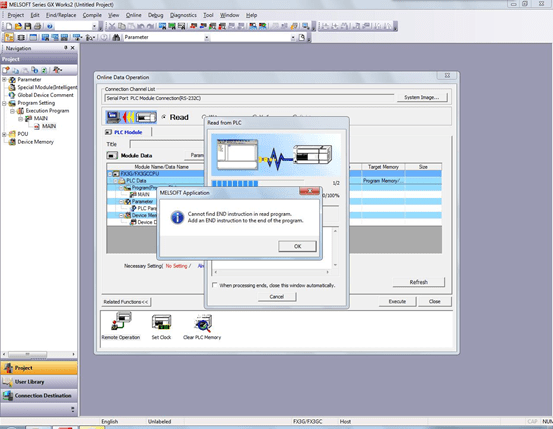553x429 pixels.
Task: Click the Navigation pane pin icon
Action: (66, 48)
